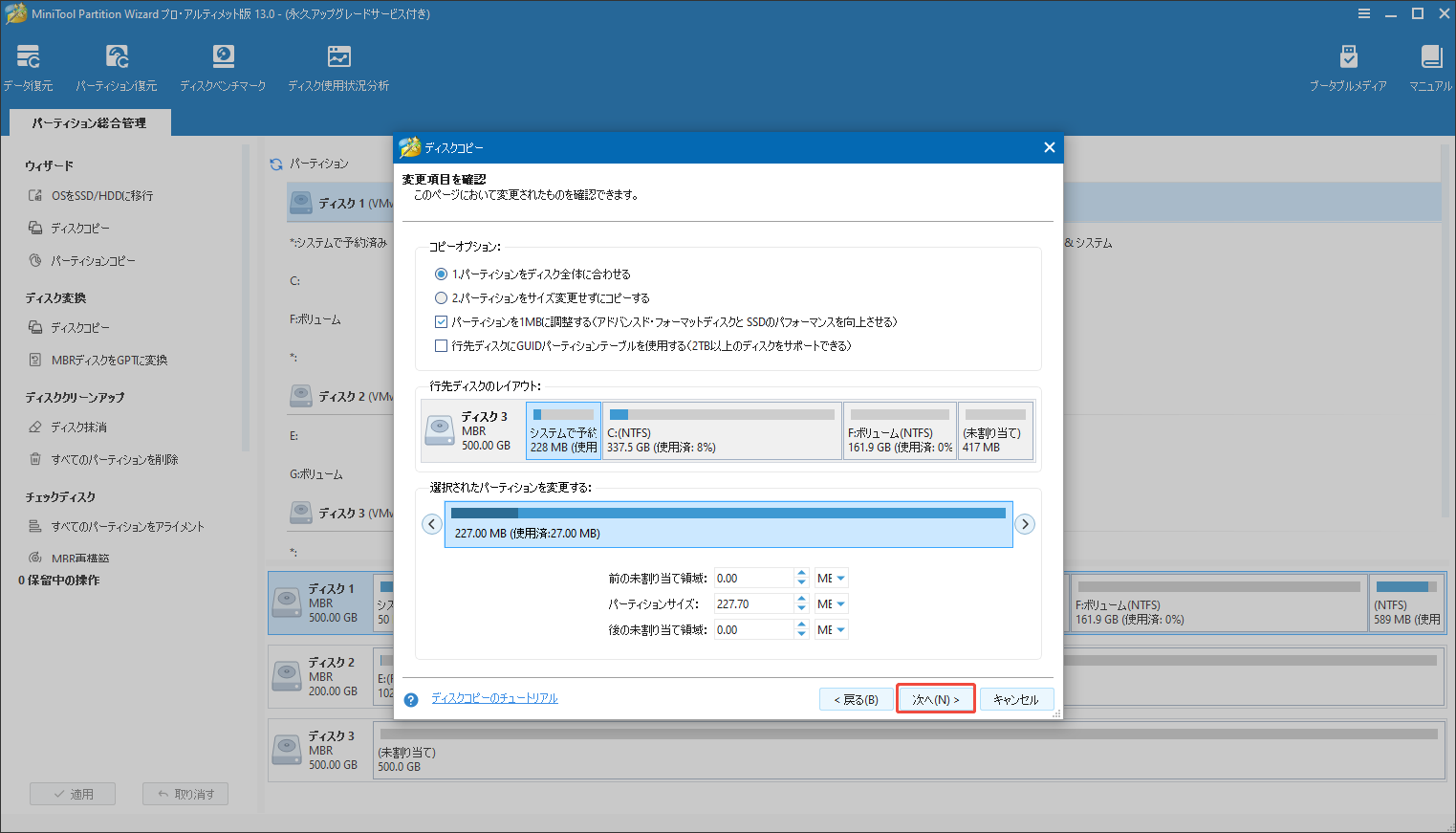
Task: Switch to the パーティション総合管理 tab
Action: click(89, 122)
